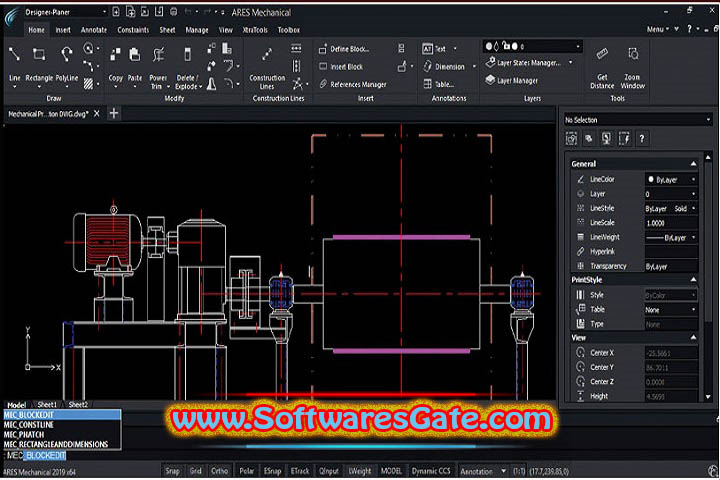Click the circle tool icon in Draw

tap(88, 48)
